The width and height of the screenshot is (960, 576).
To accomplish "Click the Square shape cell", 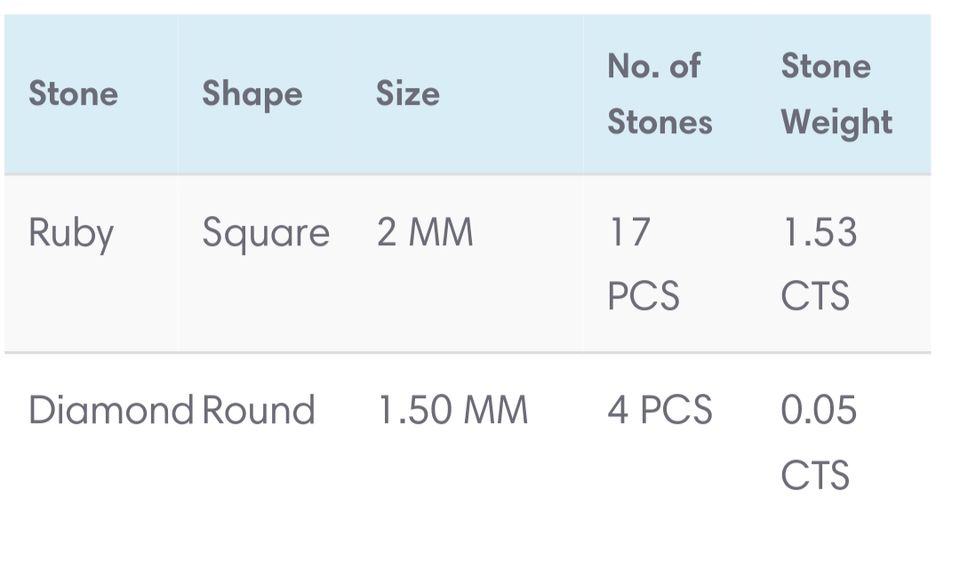I will coord(265,234).
